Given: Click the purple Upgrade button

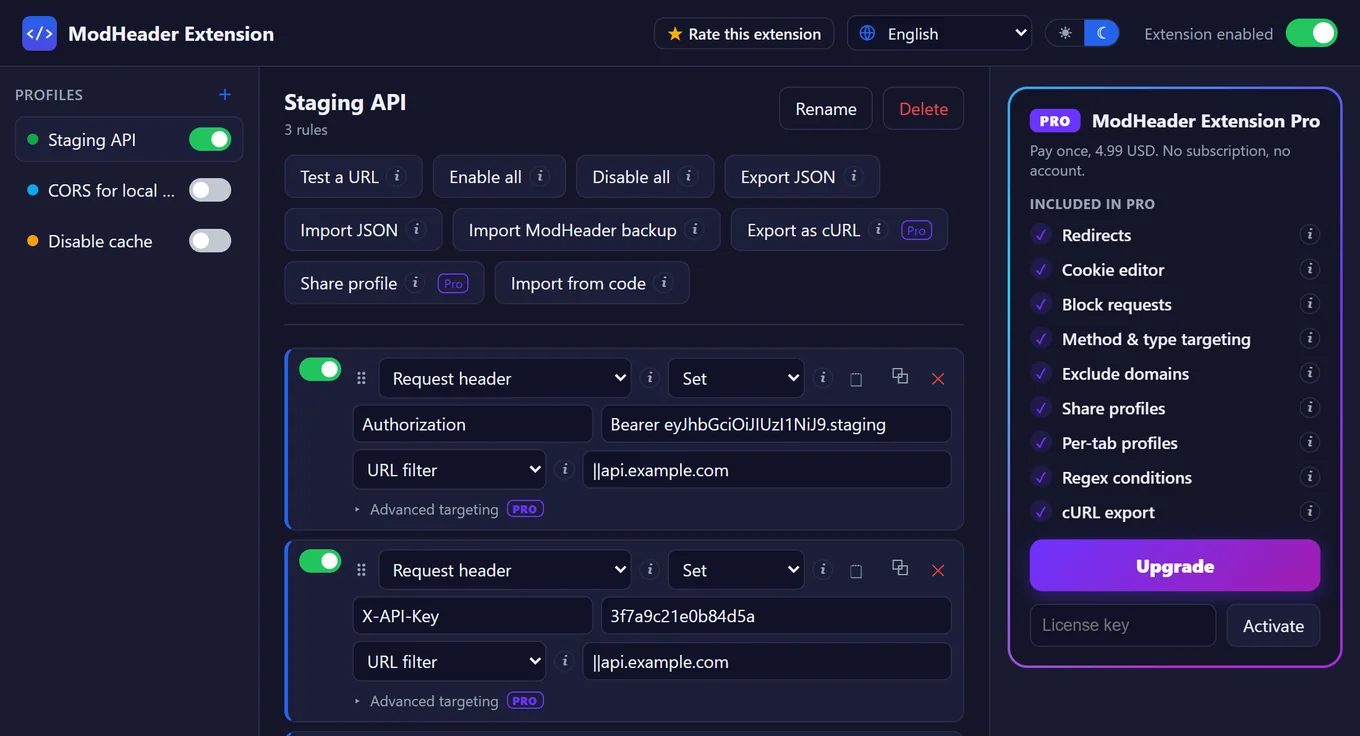Looking at the screenshot, I should pos(1175,566).
